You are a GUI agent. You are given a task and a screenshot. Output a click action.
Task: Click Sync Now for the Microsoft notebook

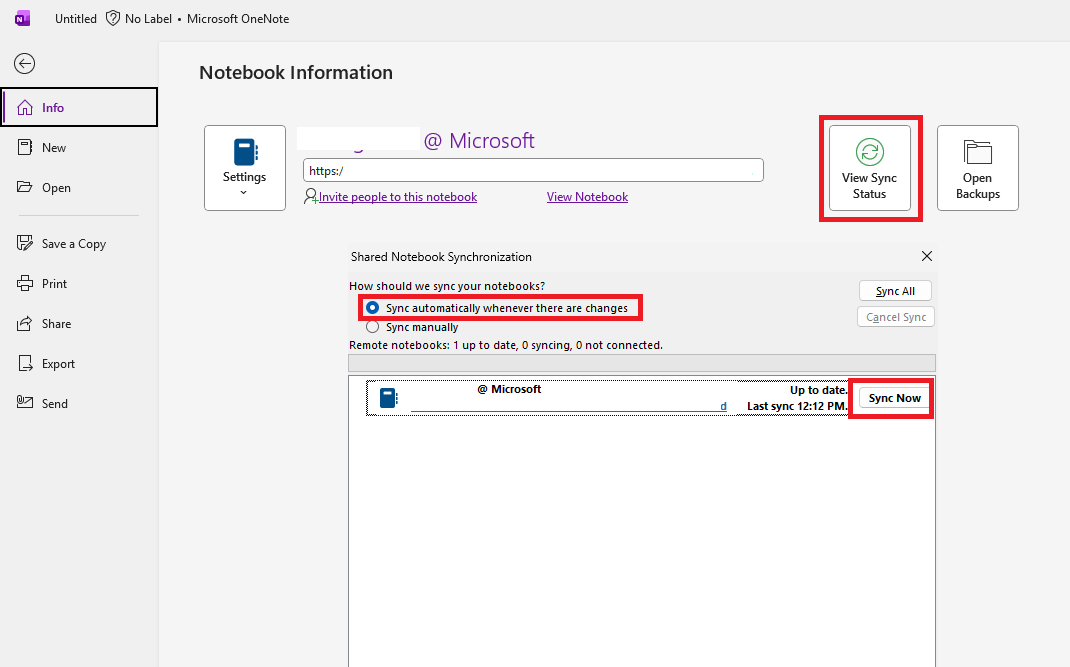[894, 398]
